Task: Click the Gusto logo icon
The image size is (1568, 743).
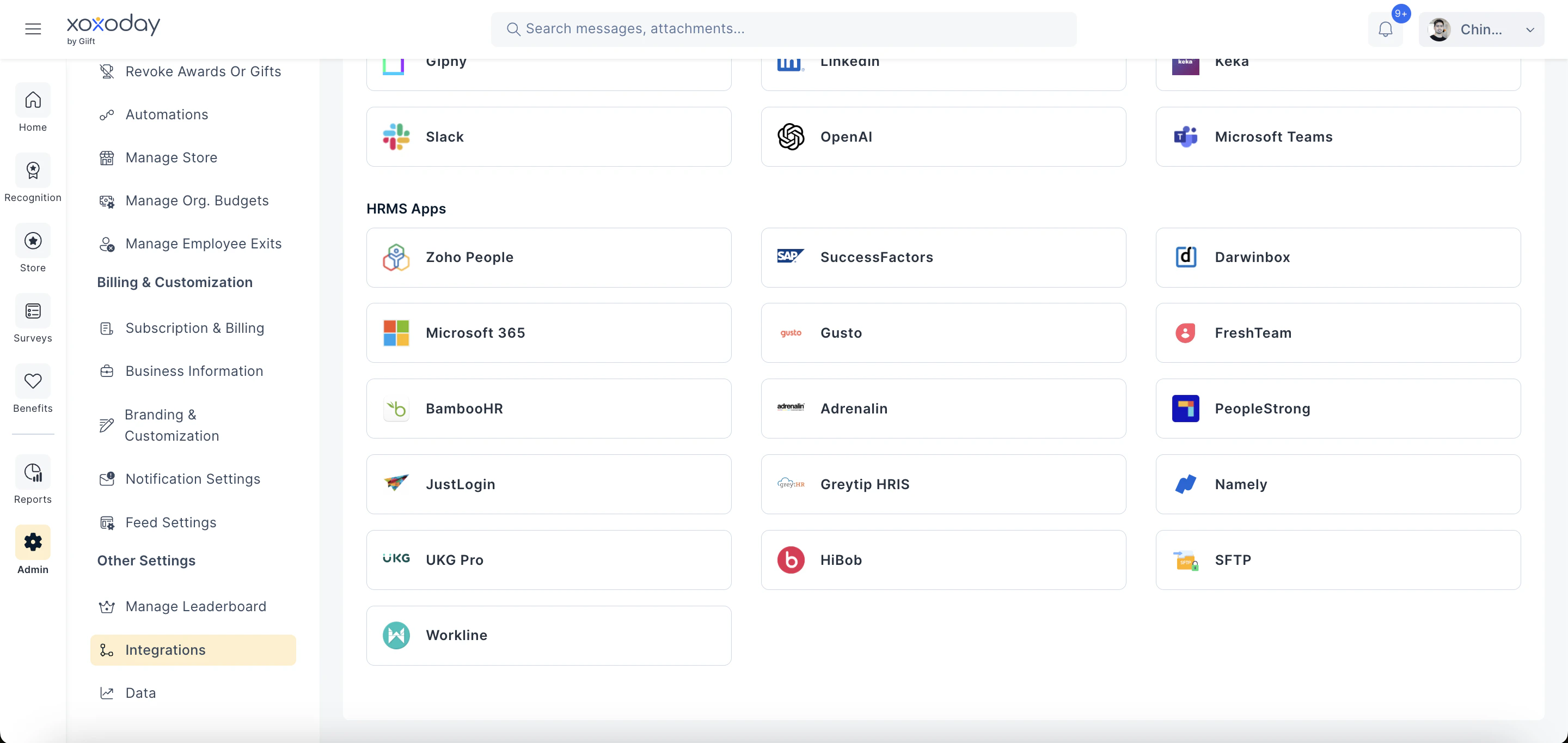Action: coord(791,333)
